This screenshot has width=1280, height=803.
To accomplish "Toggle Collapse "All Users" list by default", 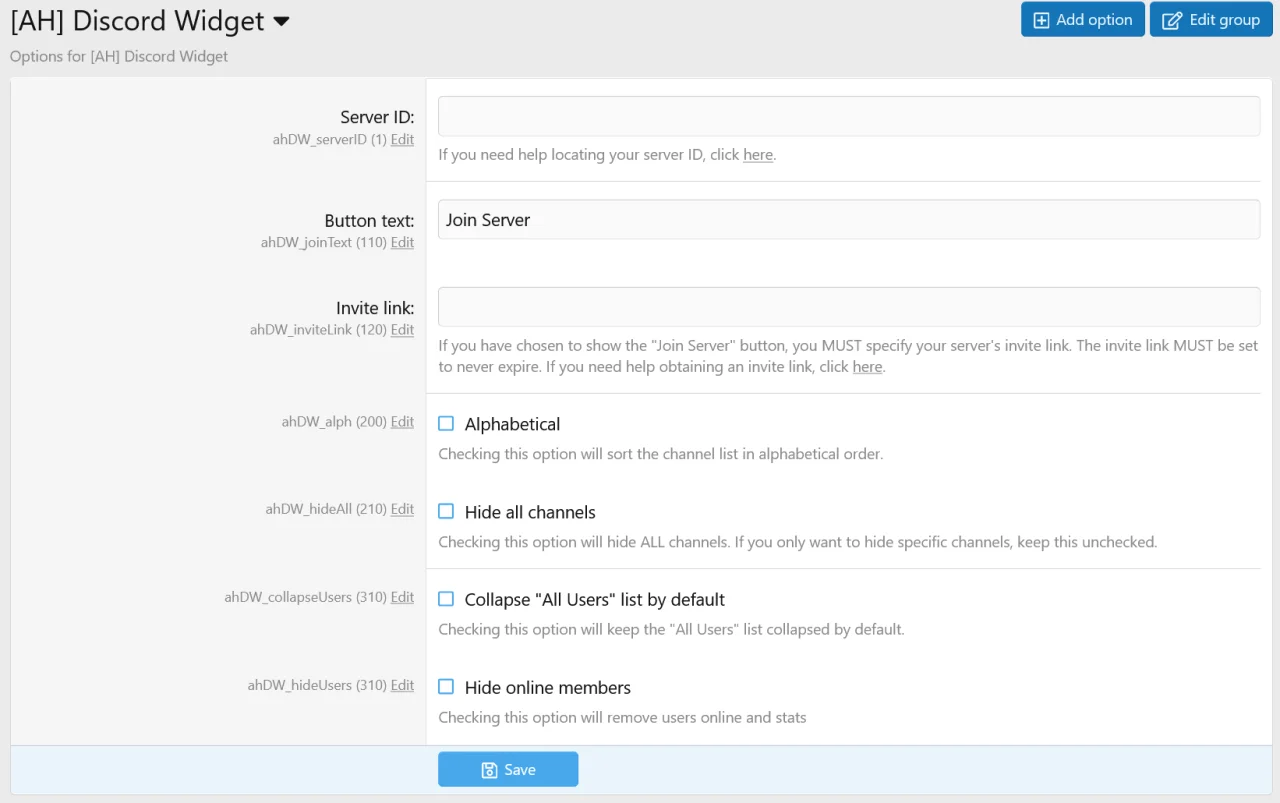I will 446,599.
